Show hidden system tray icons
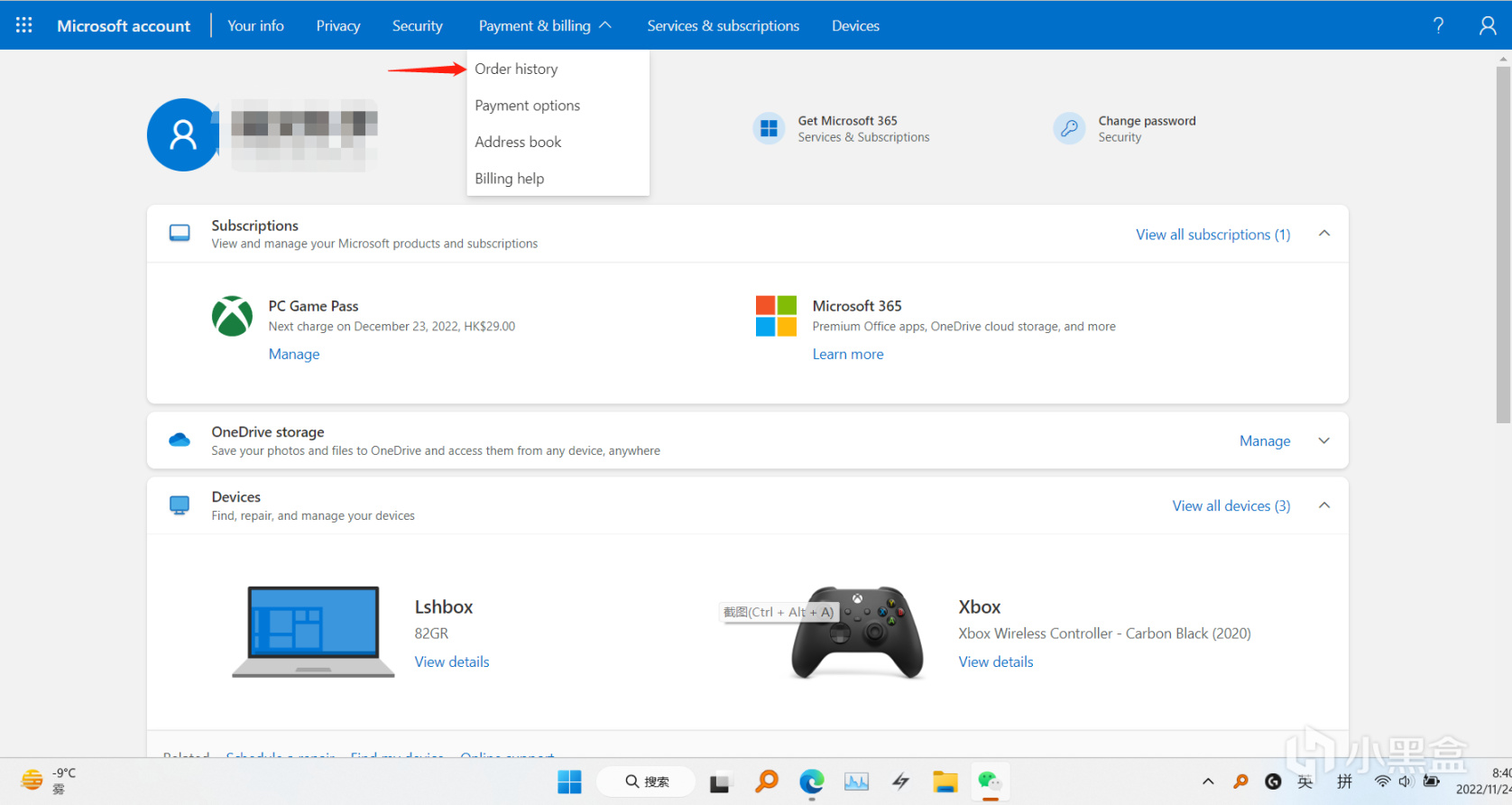Screen dimensions: 1512x805 click(x=1208, y=782)
